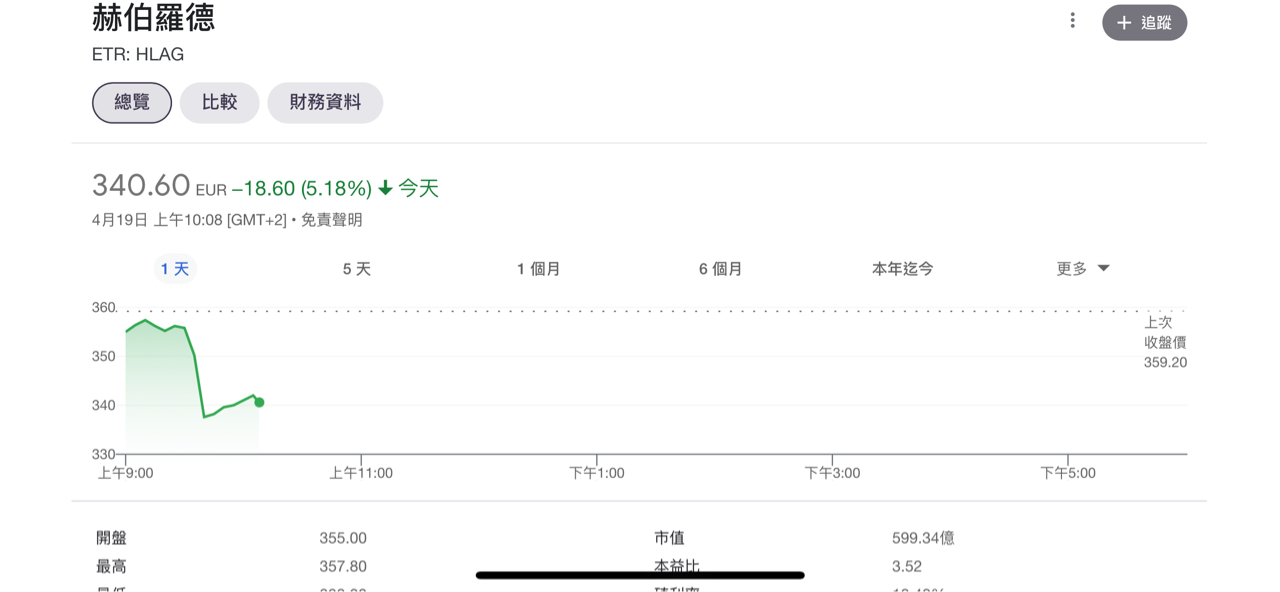Open the 財務資料 tab
1280x592 pixels.
(325, 102)
